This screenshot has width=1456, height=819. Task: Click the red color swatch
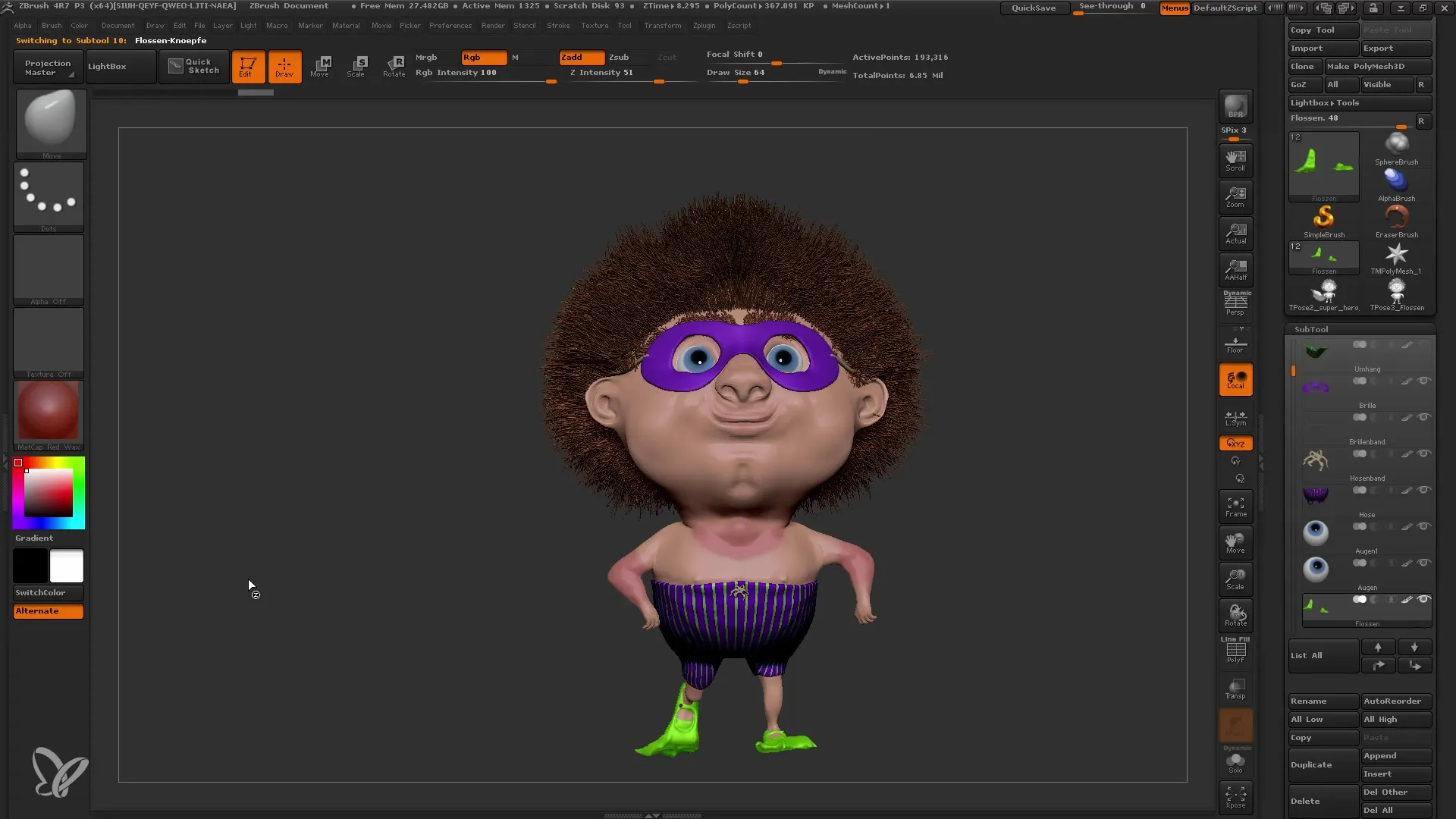point(18,461)
